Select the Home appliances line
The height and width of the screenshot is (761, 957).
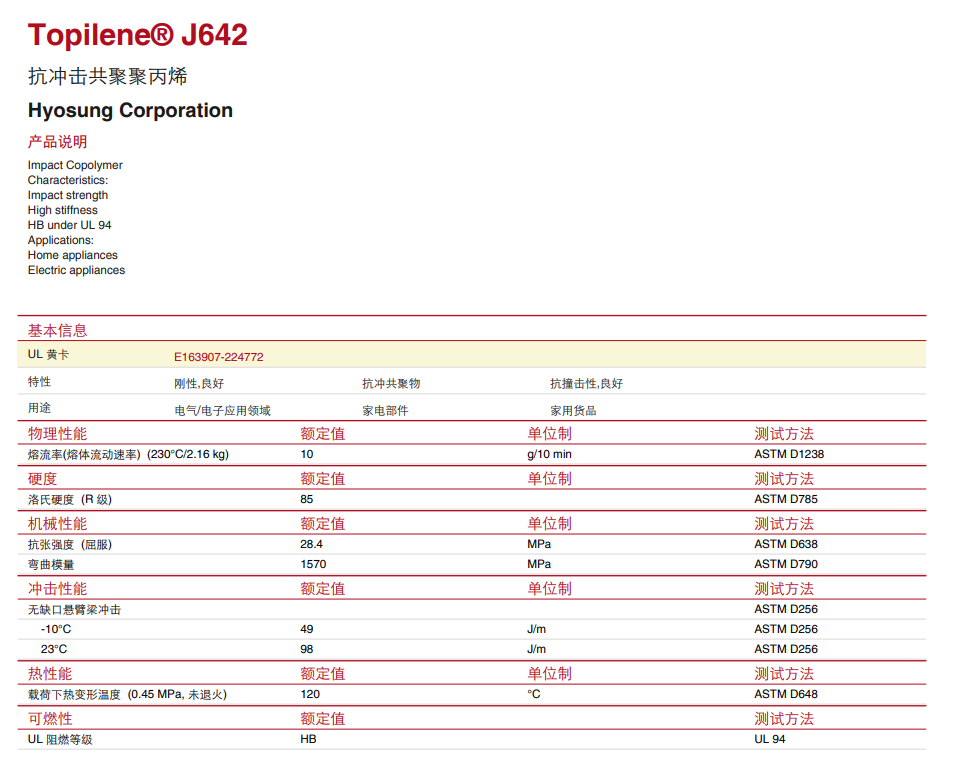[x=73, y=255]
